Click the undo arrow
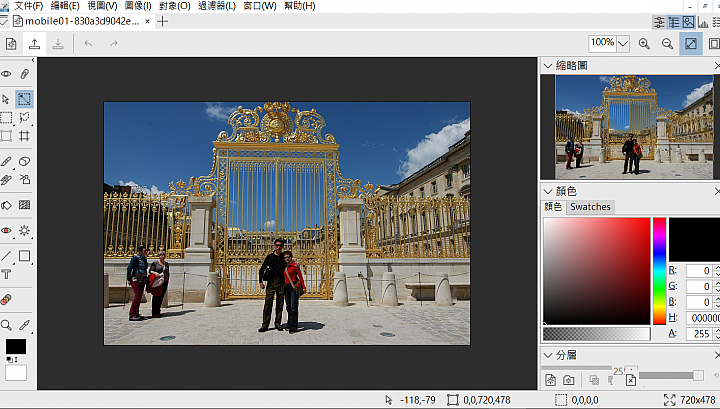 88,44
